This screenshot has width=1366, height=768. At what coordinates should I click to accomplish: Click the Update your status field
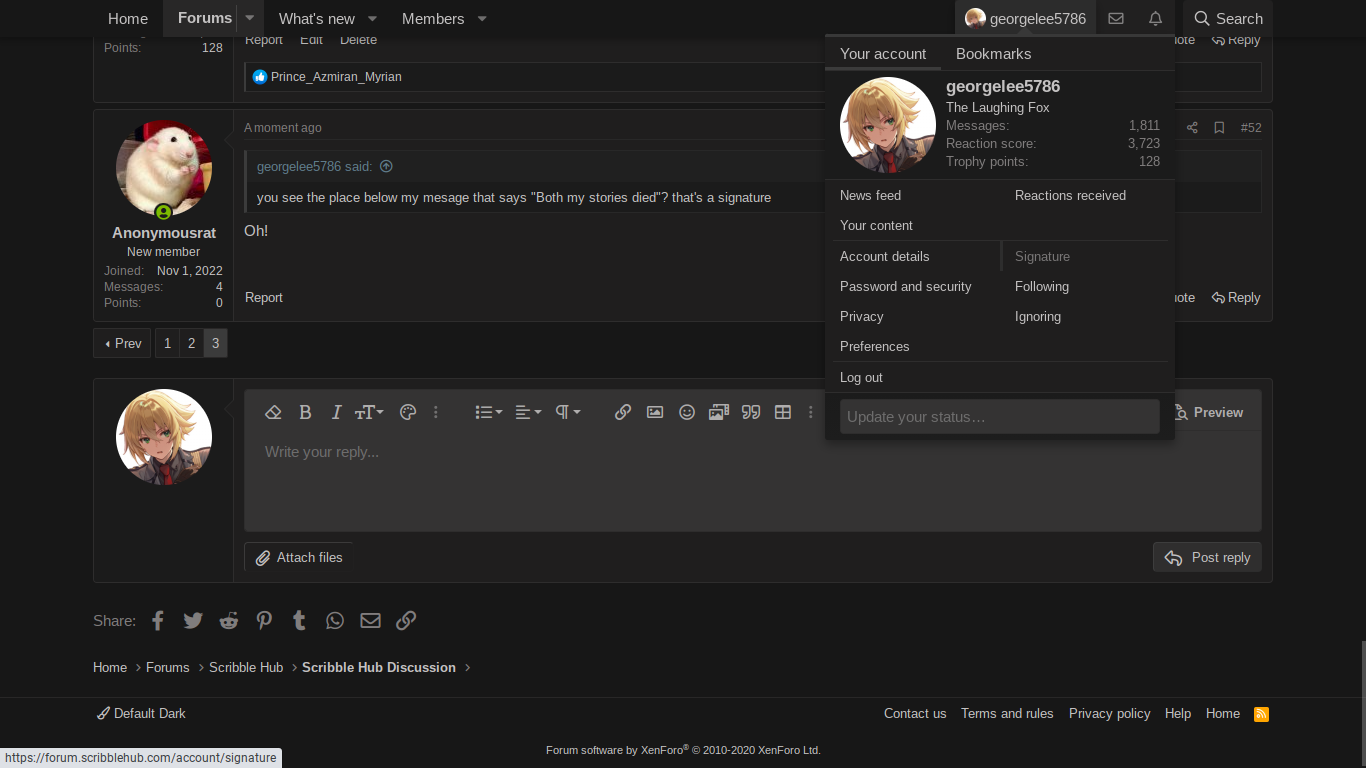999,416
